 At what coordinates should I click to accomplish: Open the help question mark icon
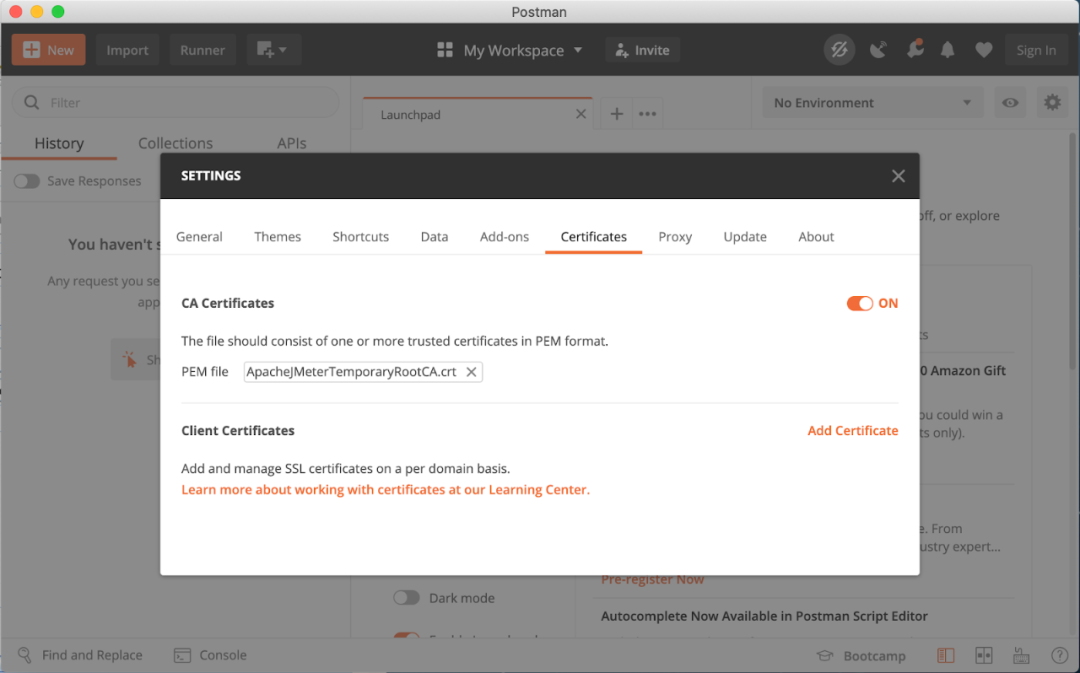pos(1059,655)
